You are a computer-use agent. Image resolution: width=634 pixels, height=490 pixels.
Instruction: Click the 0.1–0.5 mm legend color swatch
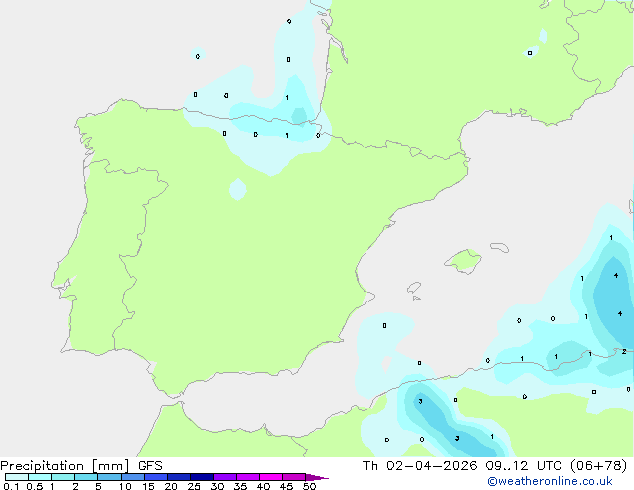(x=17, y=477)
